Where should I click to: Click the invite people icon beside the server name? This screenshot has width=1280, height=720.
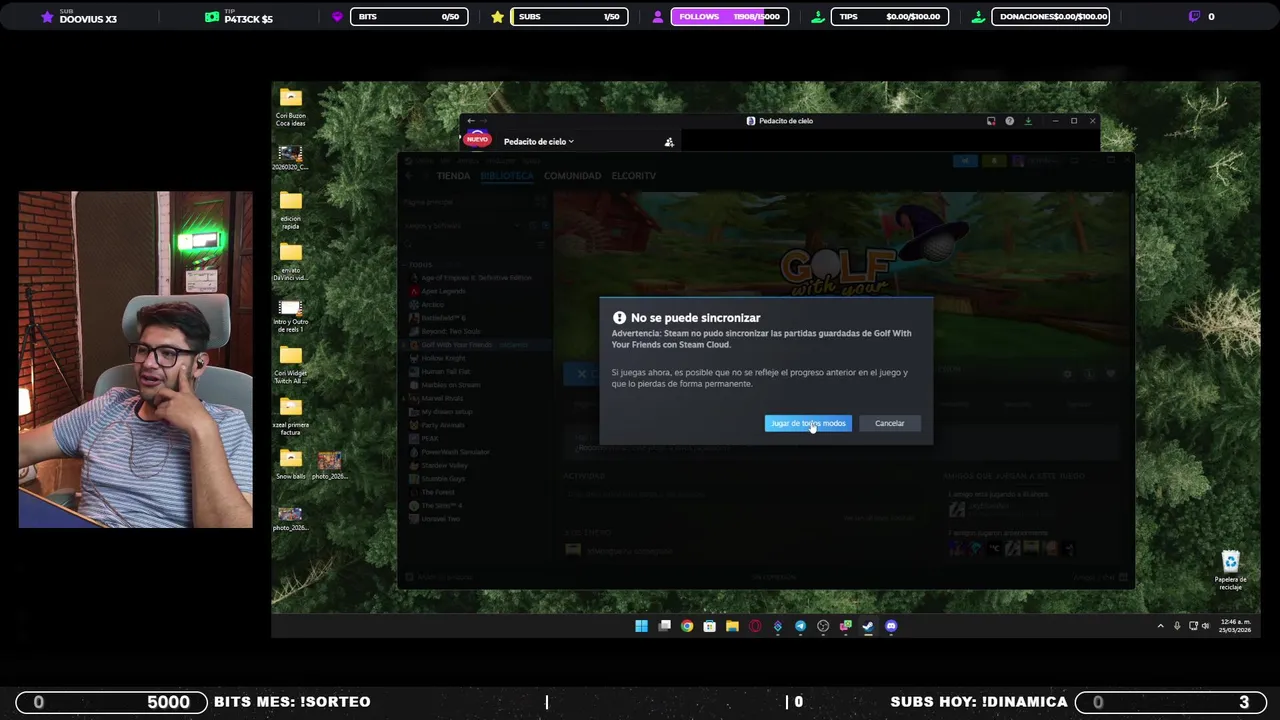[669, 142]
